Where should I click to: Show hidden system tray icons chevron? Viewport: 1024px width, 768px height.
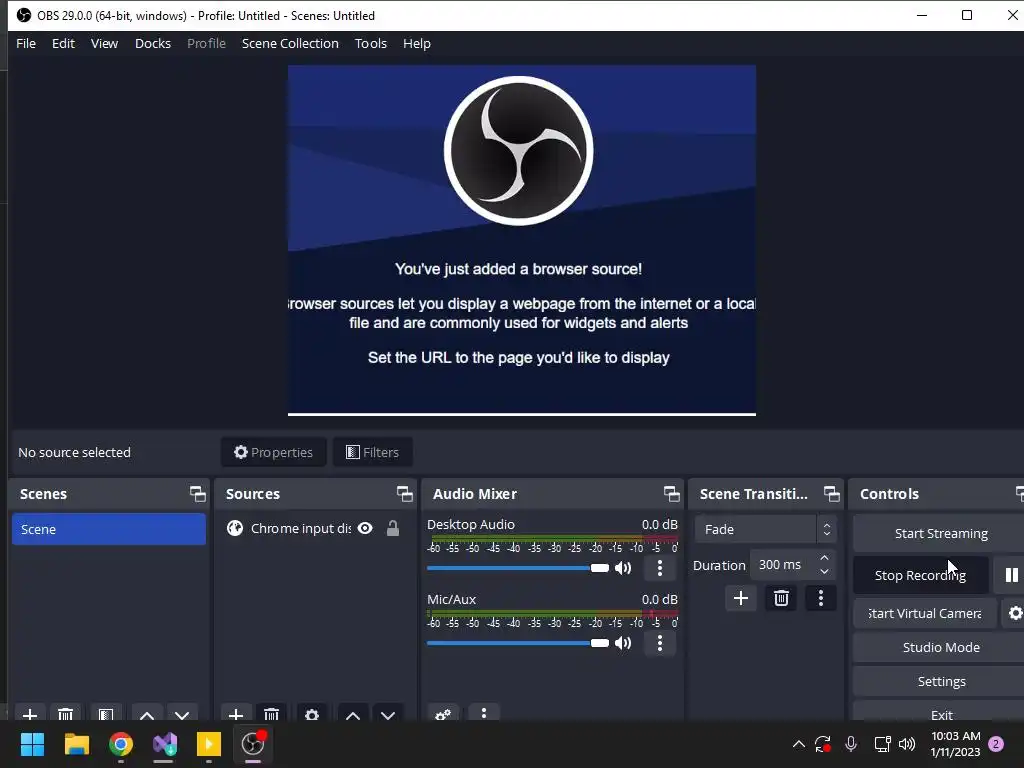click(799, 744)
